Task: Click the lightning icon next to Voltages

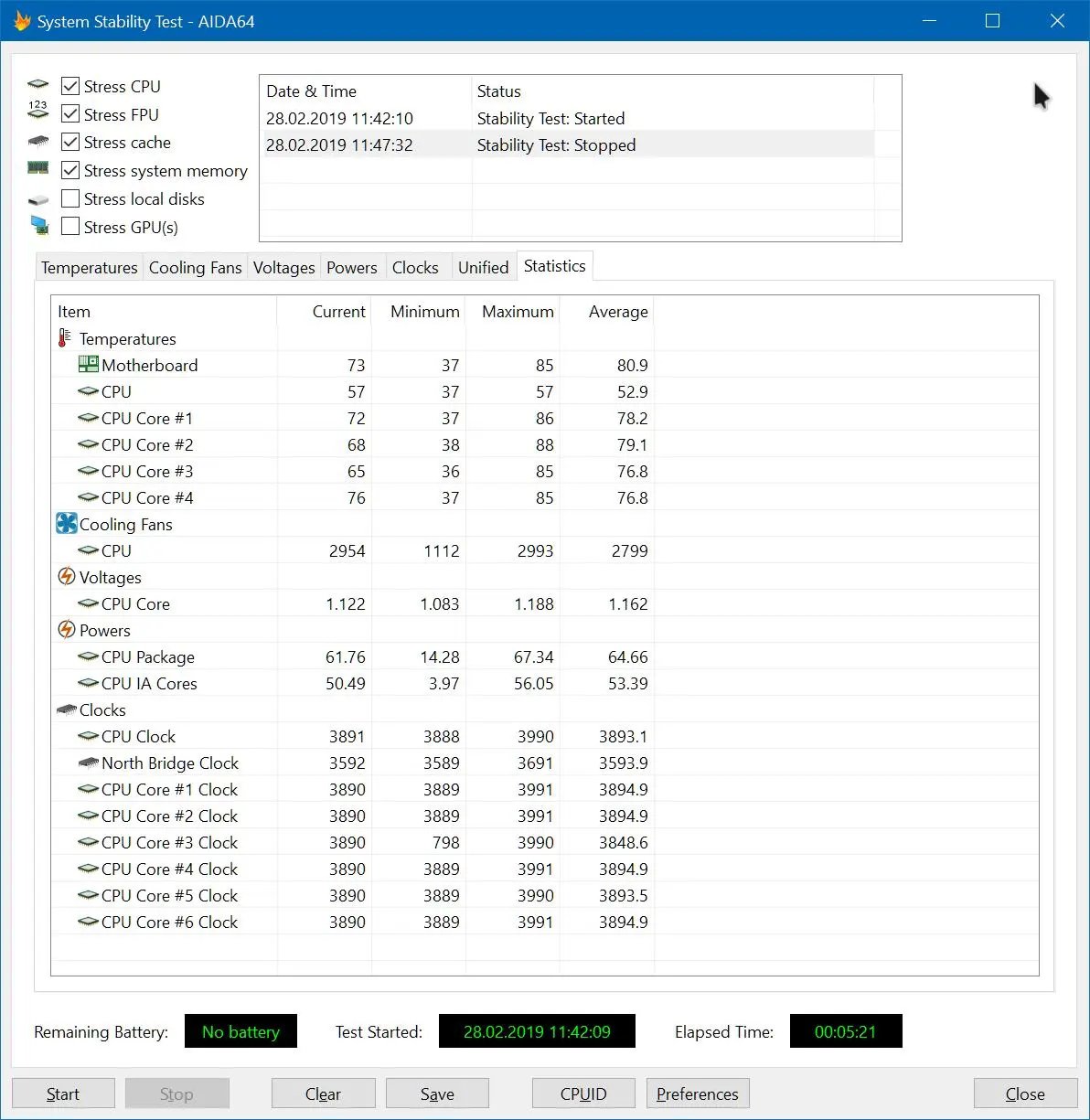Action: [66, 576]
